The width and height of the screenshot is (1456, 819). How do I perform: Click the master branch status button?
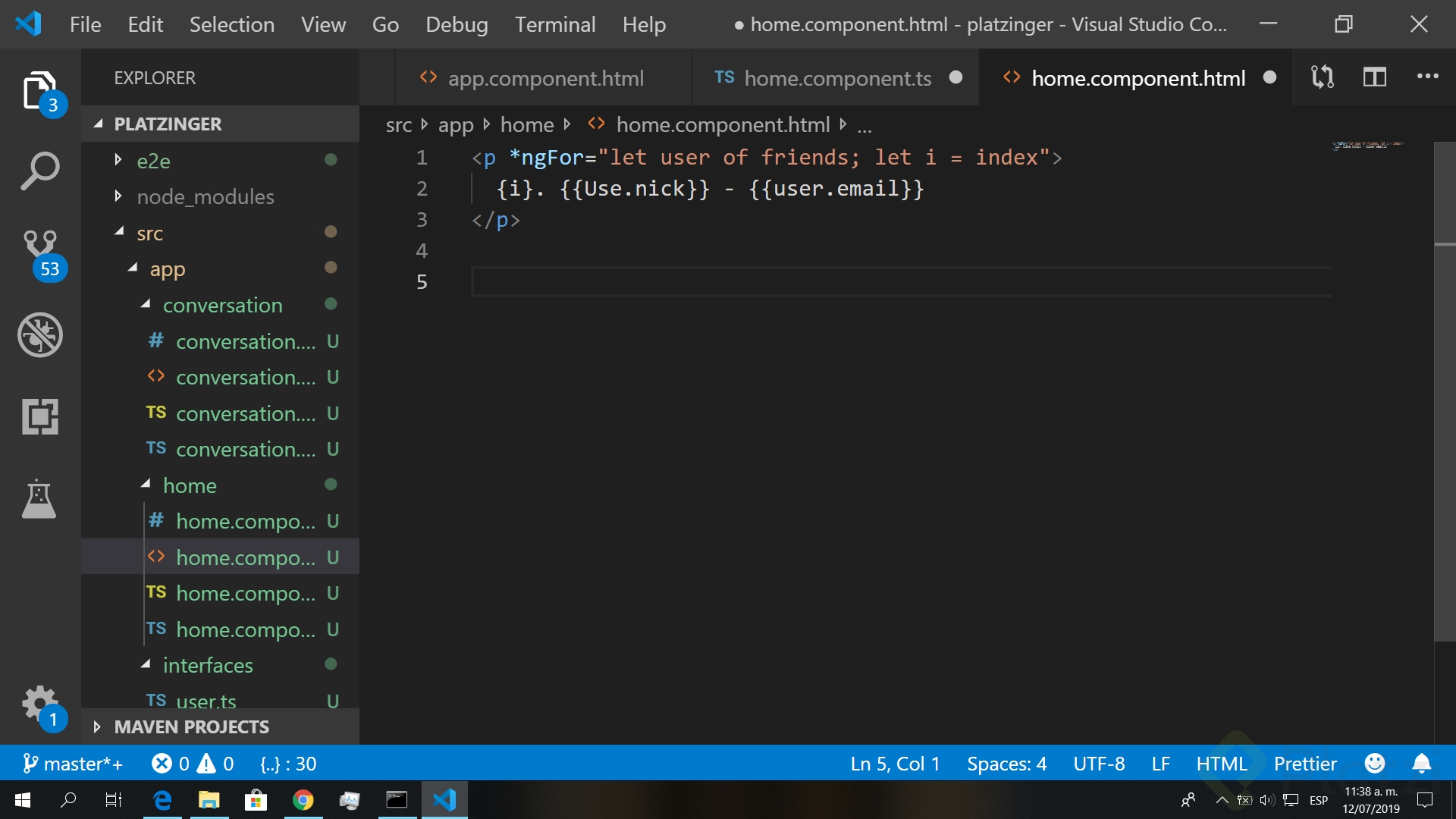click(73, 764)
